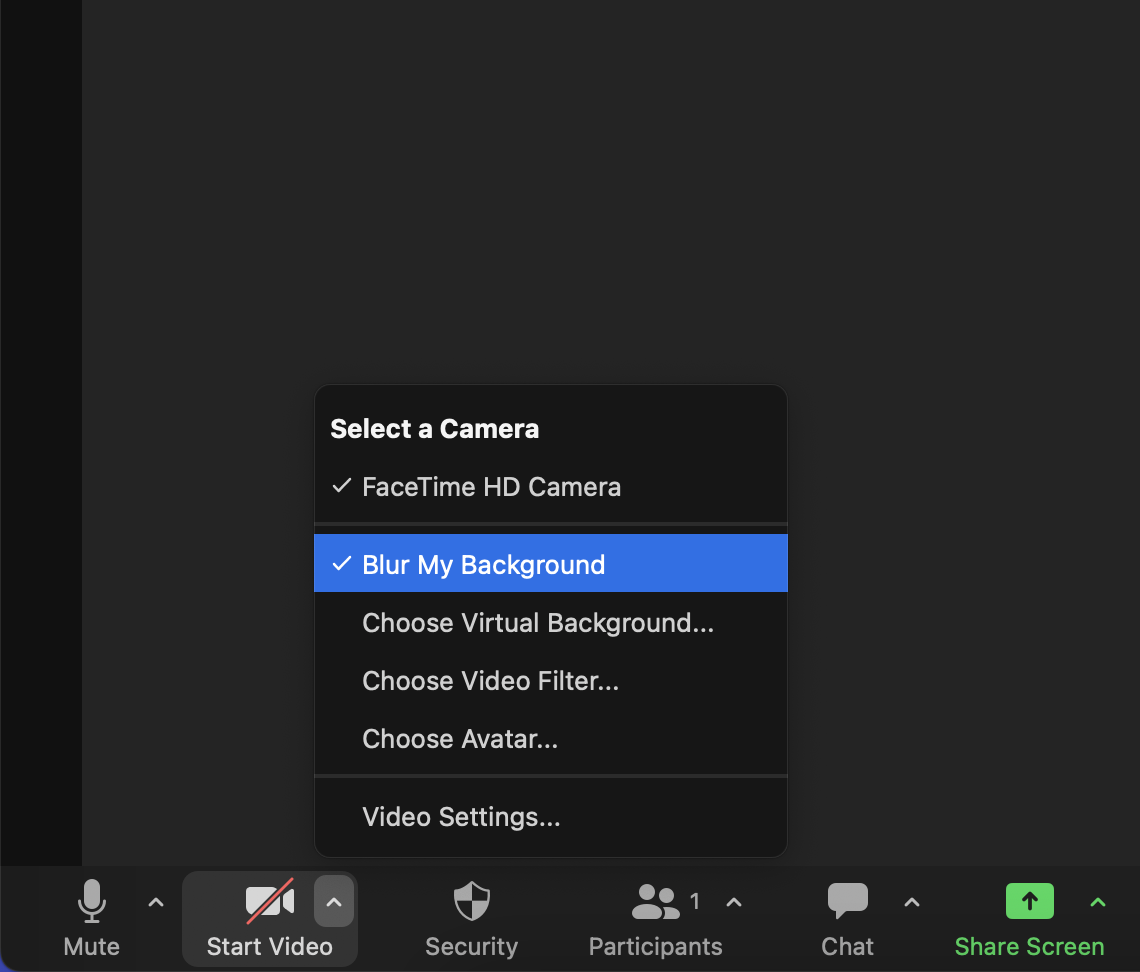Open the Chat bubble icon

(x=847, y=901)
